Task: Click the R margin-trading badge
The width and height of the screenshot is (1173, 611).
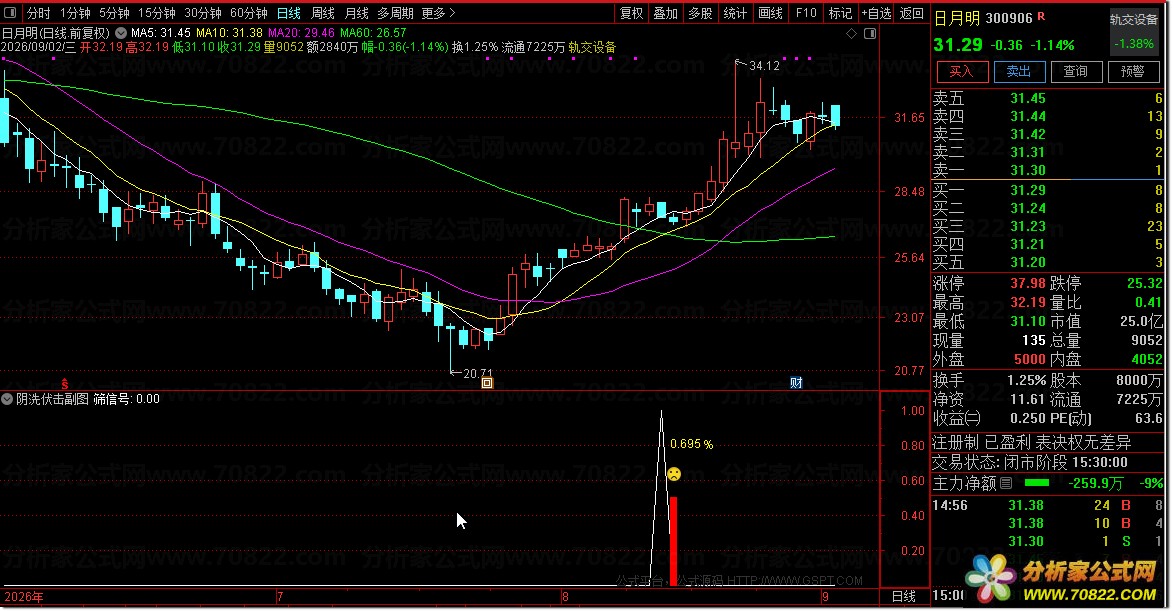Action: 1041,17
